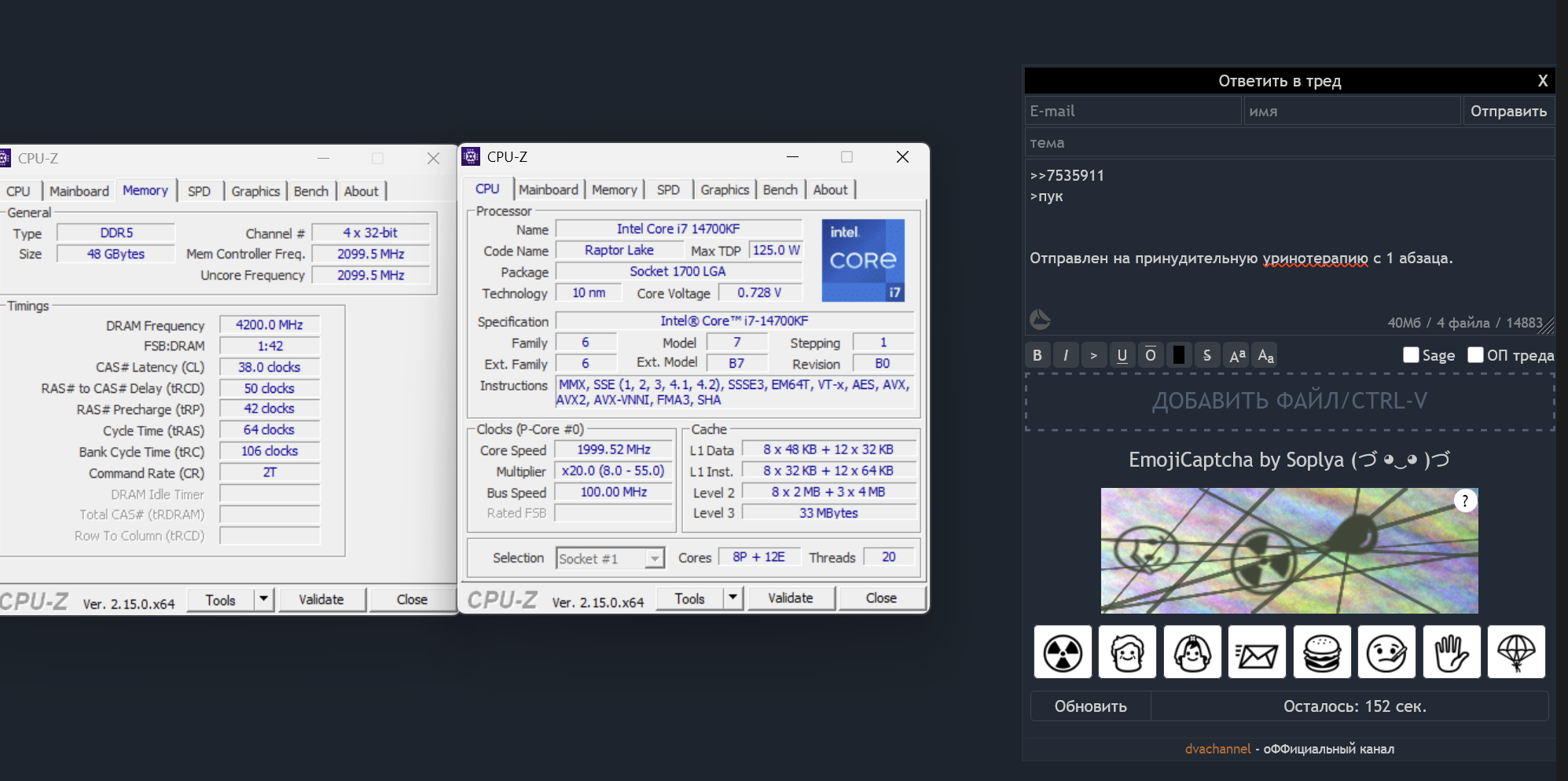Select the hamburger captcha emoji
Screen dimensions: 1568x781
point(1322,652)
